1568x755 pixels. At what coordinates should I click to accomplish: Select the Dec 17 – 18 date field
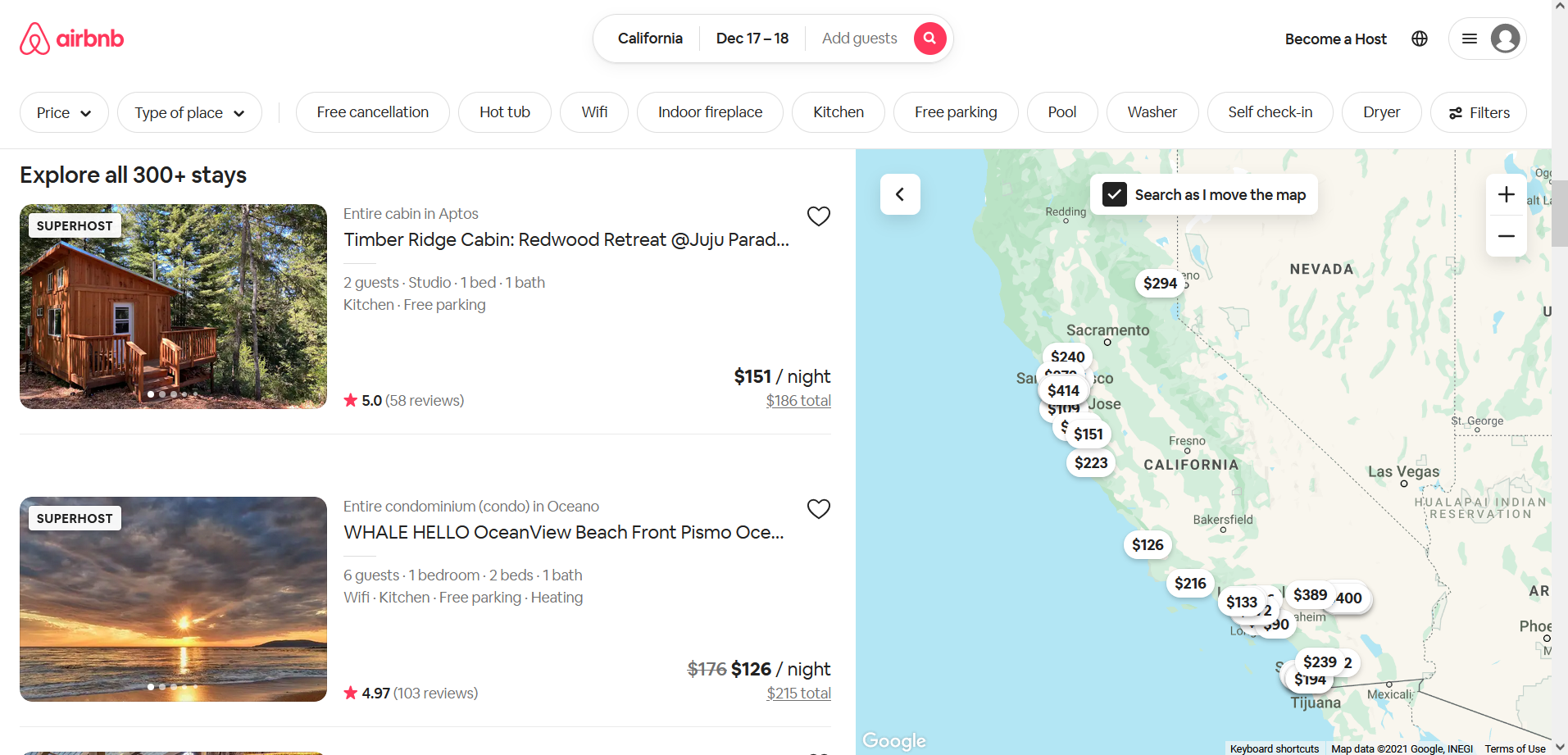coord(751,38)
